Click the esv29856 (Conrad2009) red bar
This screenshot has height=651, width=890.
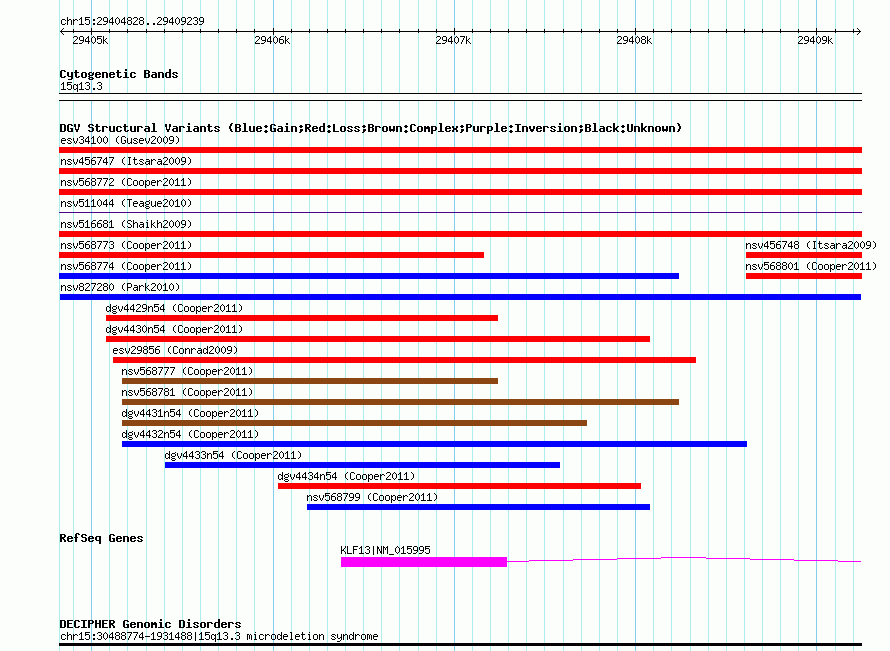[405, 360]
